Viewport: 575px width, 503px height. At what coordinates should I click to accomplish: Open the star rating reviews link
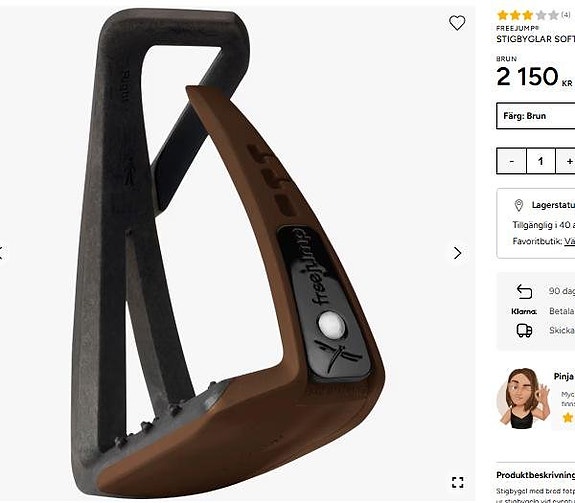pos(534,15)
